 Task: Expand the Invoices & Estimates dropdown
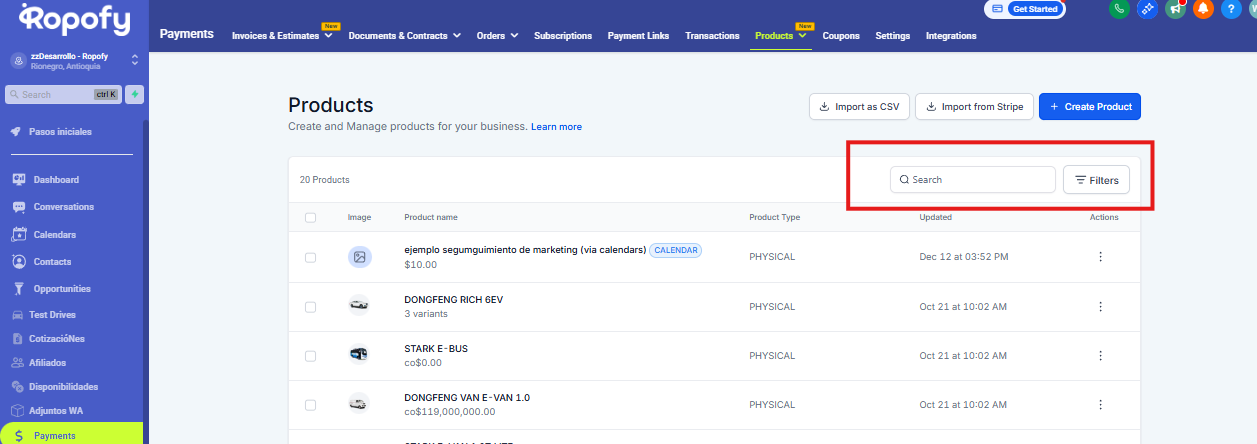point(282,36)
